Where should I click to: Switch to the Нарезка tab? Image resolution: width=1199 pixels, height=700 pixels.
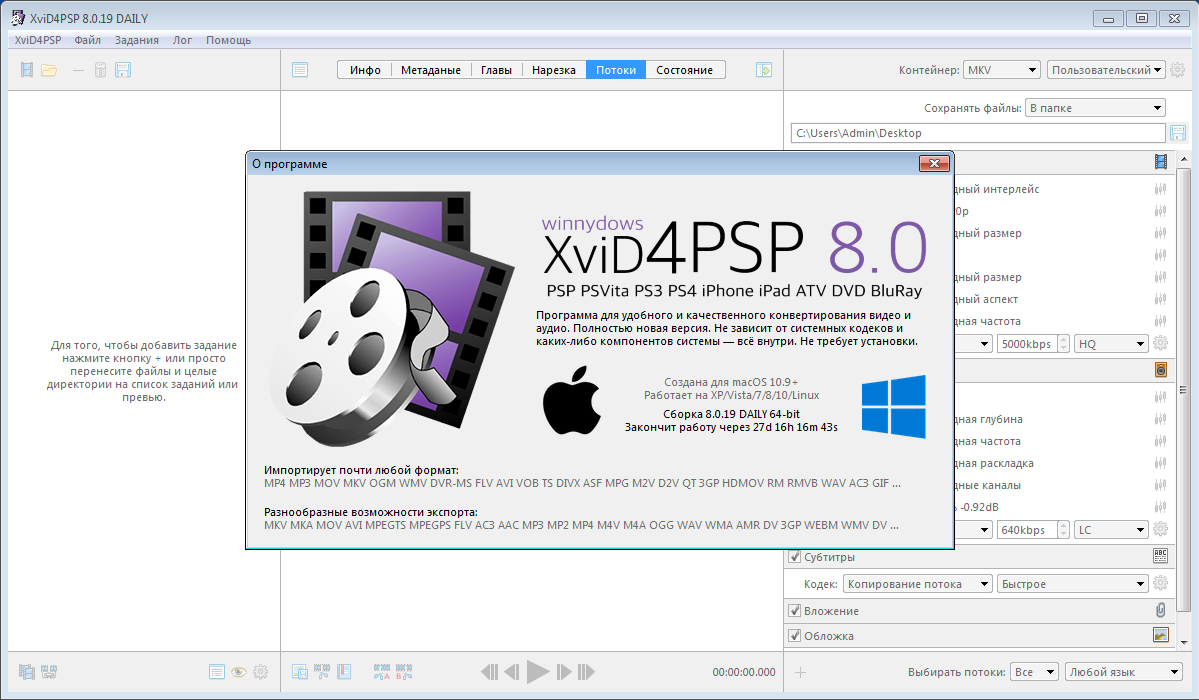(x=554, y=70)
